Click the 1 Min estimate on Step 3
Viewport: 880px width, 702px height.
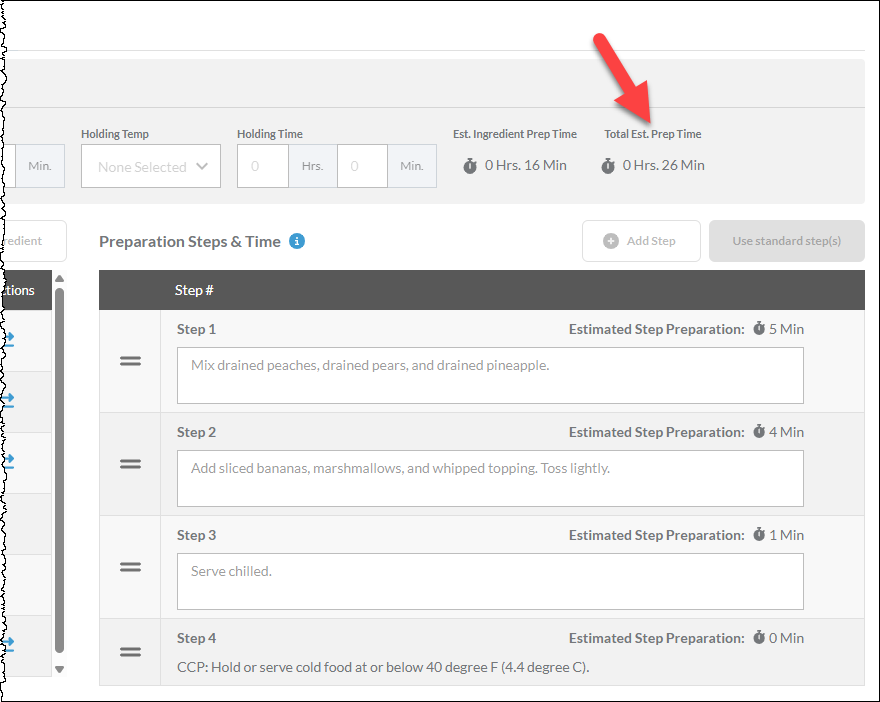point(786,535)
